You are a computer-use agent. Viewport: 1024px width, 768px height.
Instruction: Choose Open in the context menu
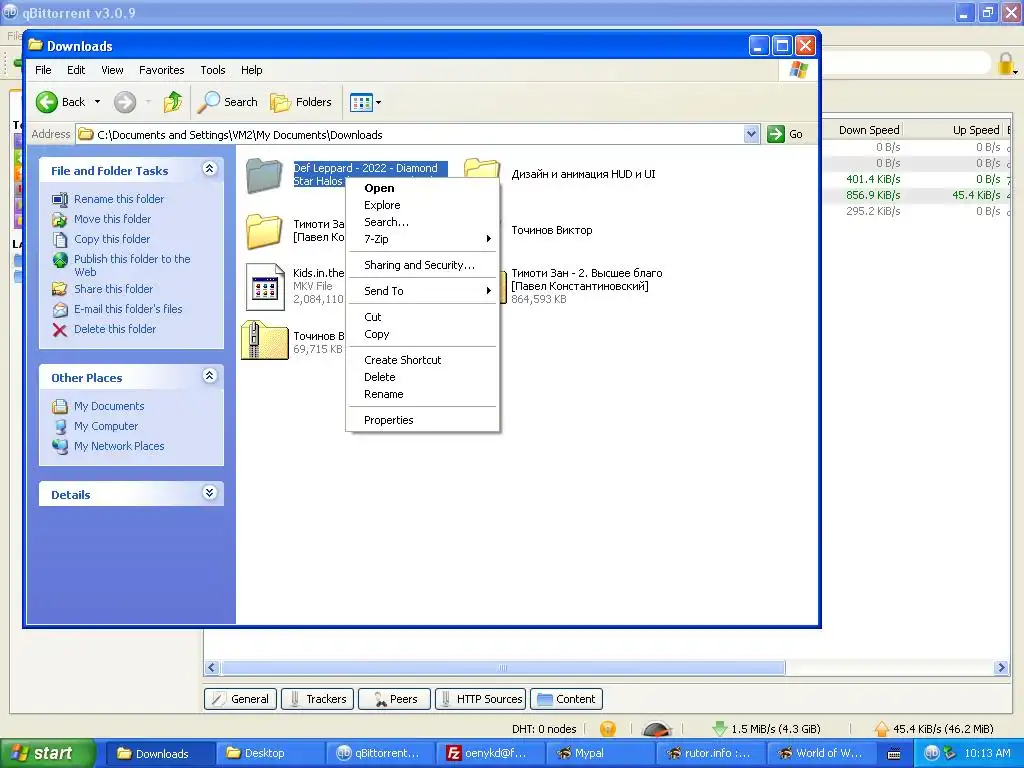pyautogui.click(x=423, y=188)
